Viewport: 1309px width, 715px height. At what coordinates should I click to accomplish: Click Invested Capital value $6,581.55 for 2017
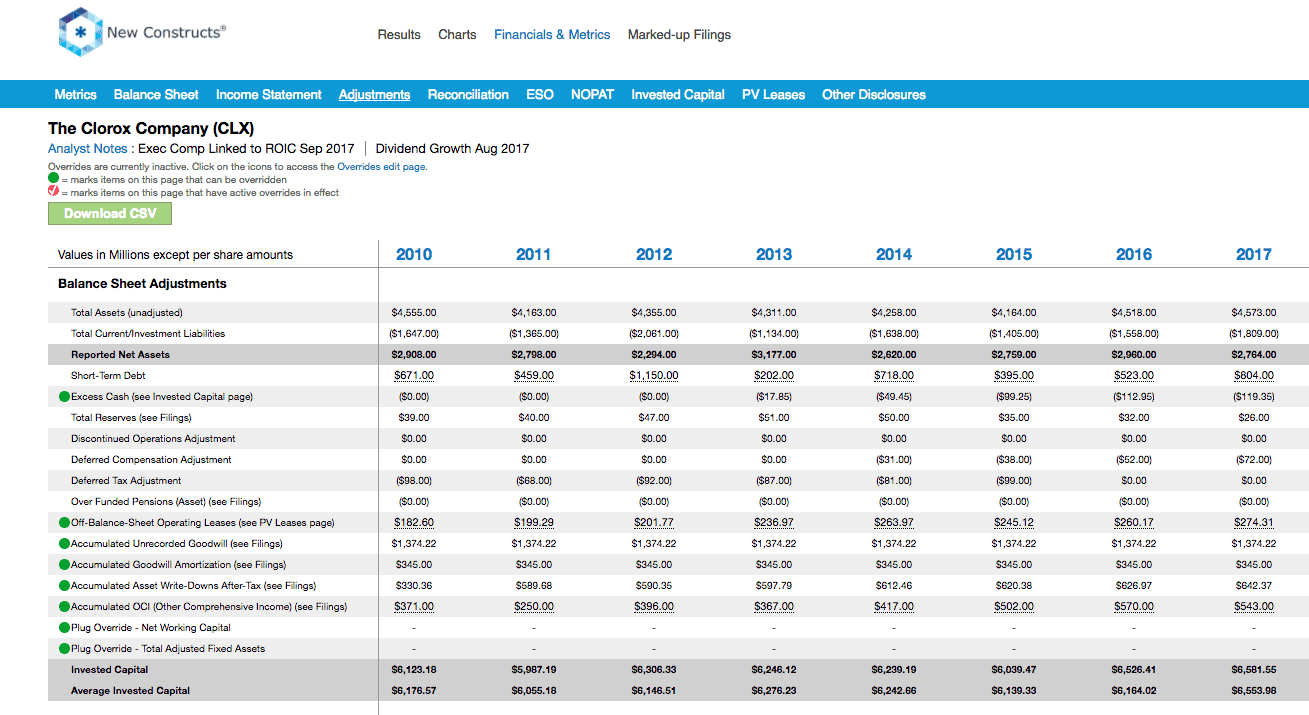[x=1254, y=670]
